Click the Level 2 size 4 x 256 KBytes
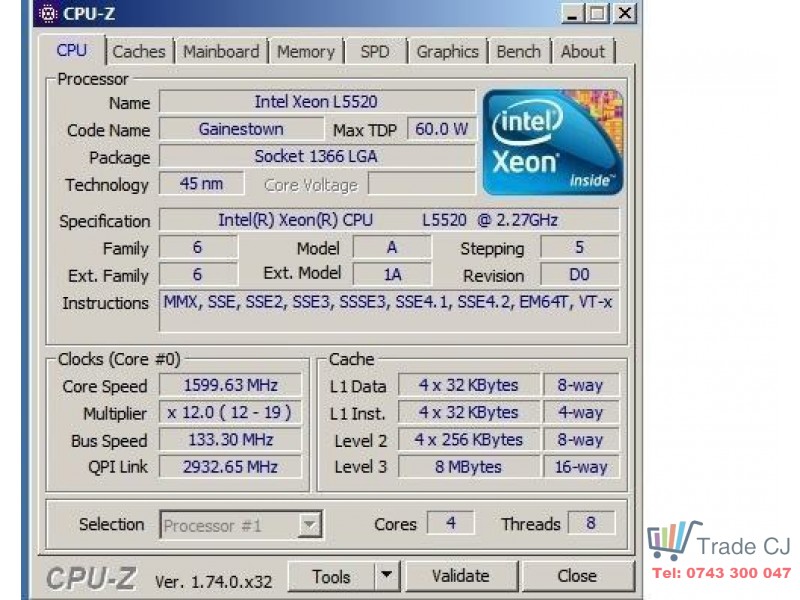Viewport: 800px width, 600px height. (x=468, y=440)
